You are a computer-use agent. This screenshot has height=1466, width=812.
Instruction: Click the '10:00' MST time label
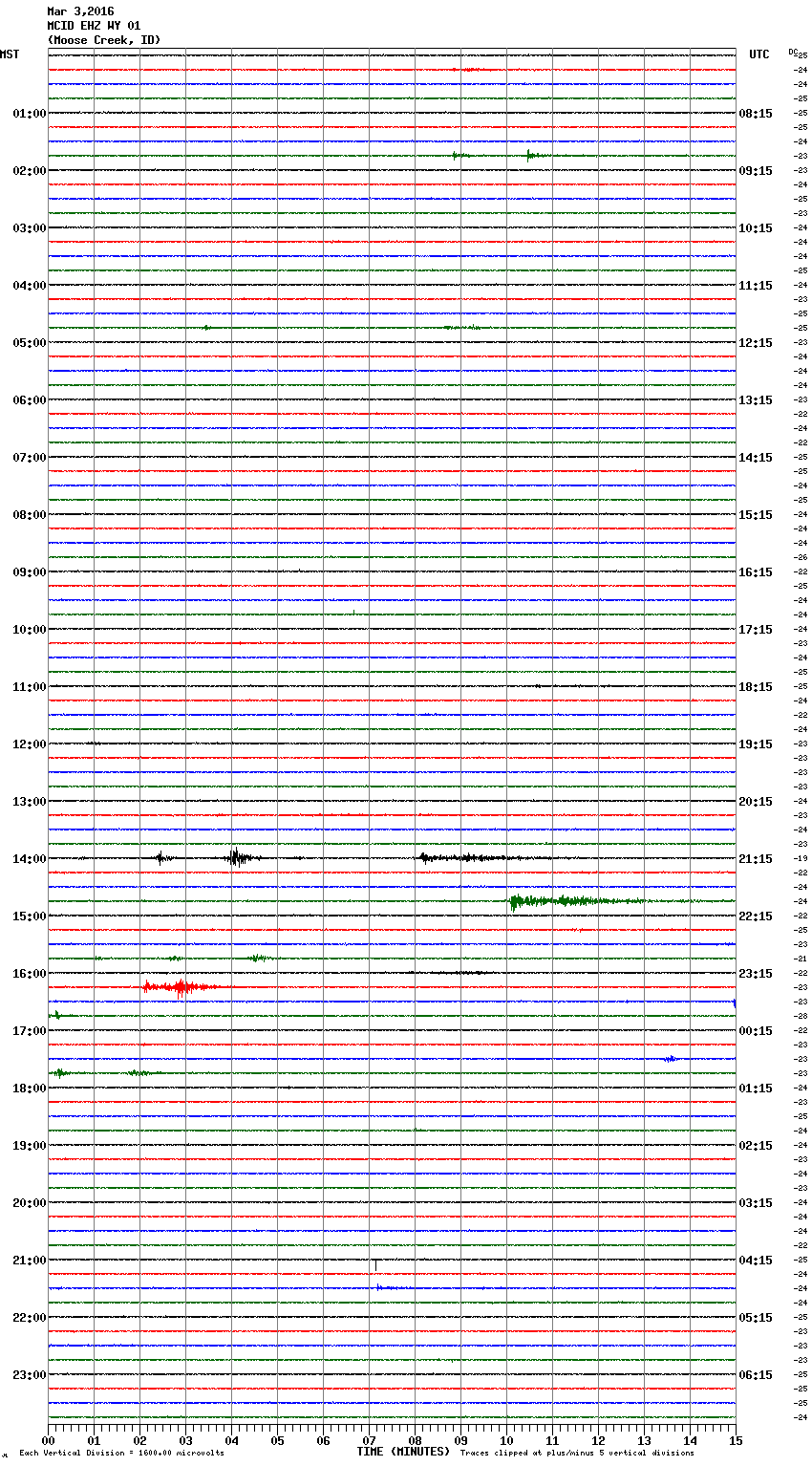(30, 630)
